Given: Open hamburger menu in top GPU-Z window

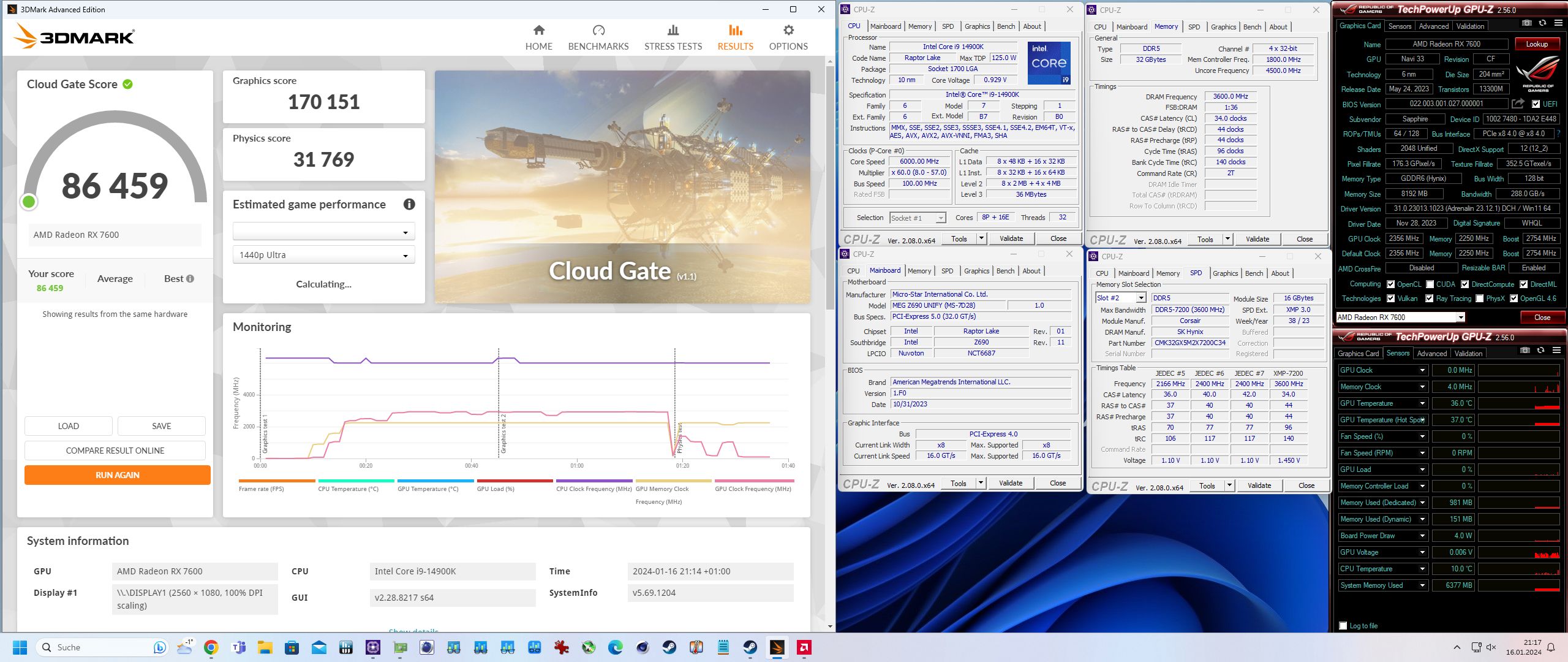Looking at the screenshot, I should click(1558, 23).
